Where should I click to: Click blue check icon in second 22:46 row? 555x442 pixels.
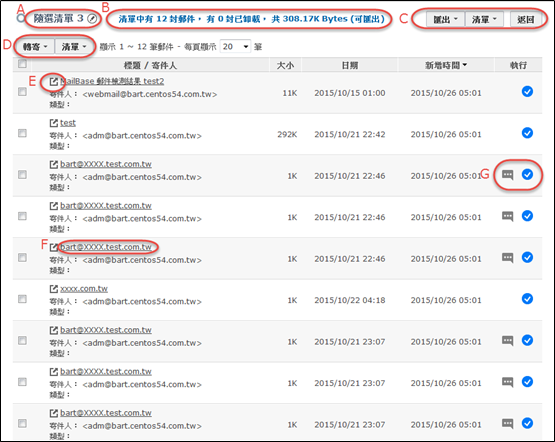[527, 216]
